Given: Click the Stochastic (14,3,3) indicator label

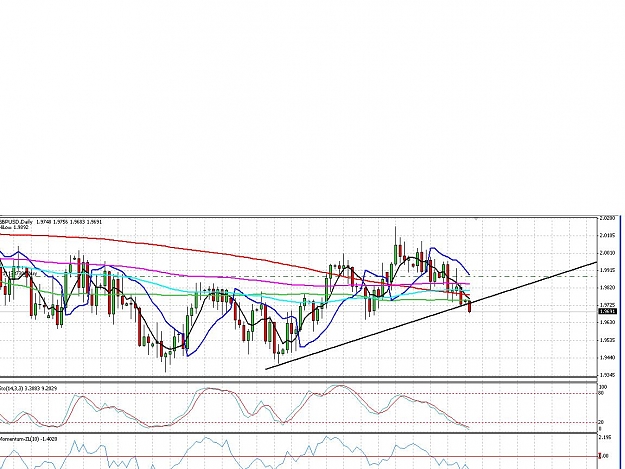Looking at the screenshot, I should tap(28, 388).
